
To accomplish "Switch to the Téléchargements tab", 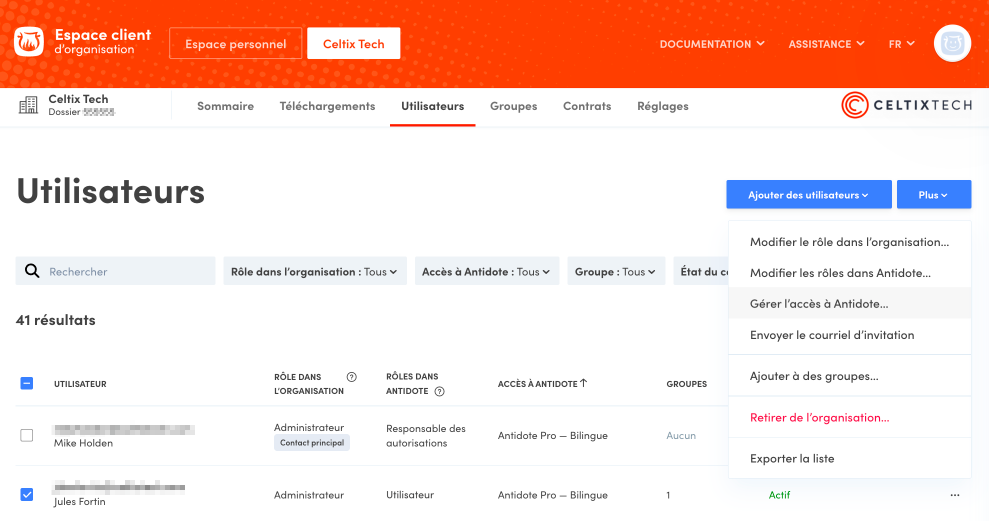I will coord(327,106).
